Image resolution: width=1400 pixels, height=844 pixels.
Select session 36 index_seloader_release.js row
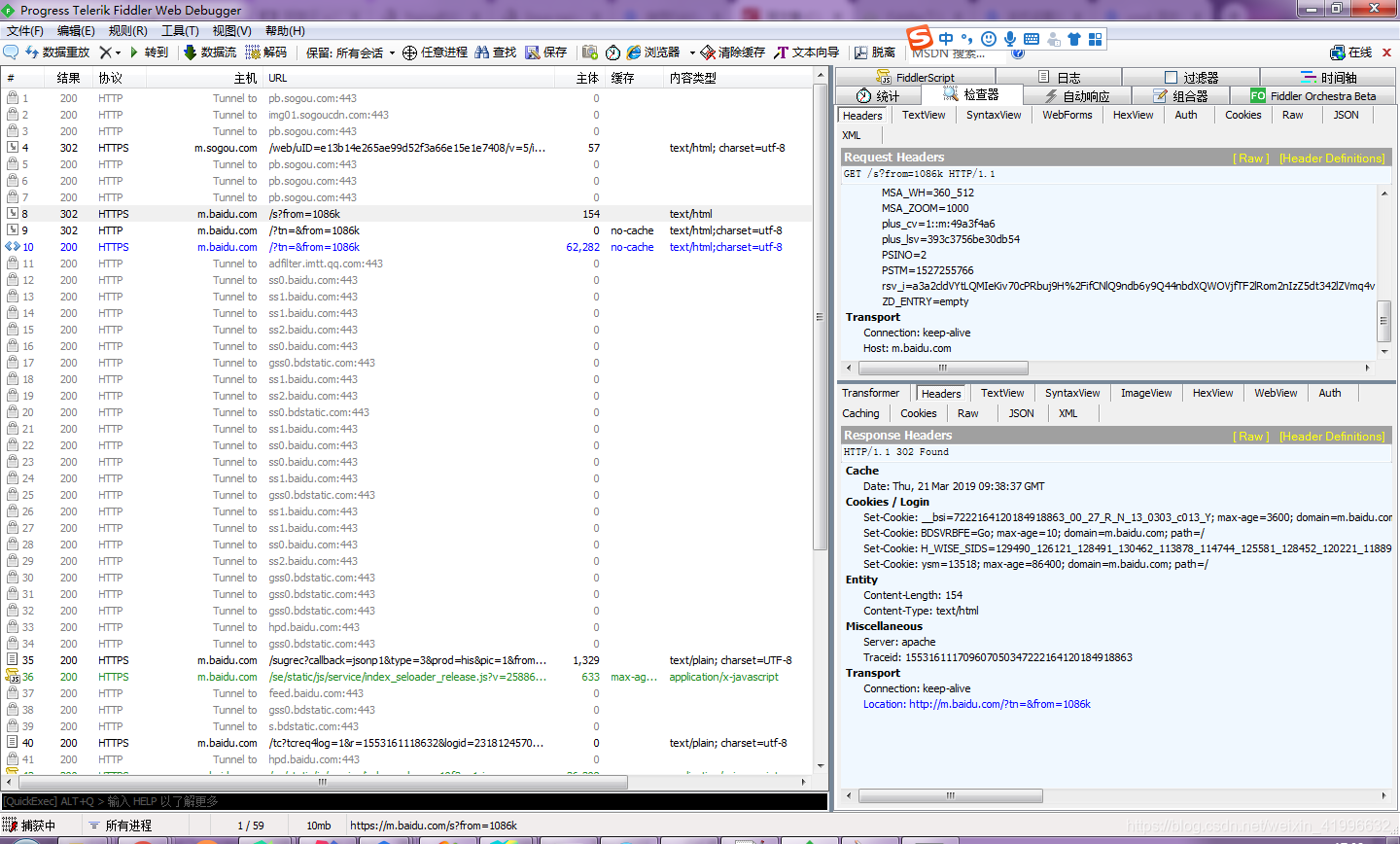tap(406, 677)
